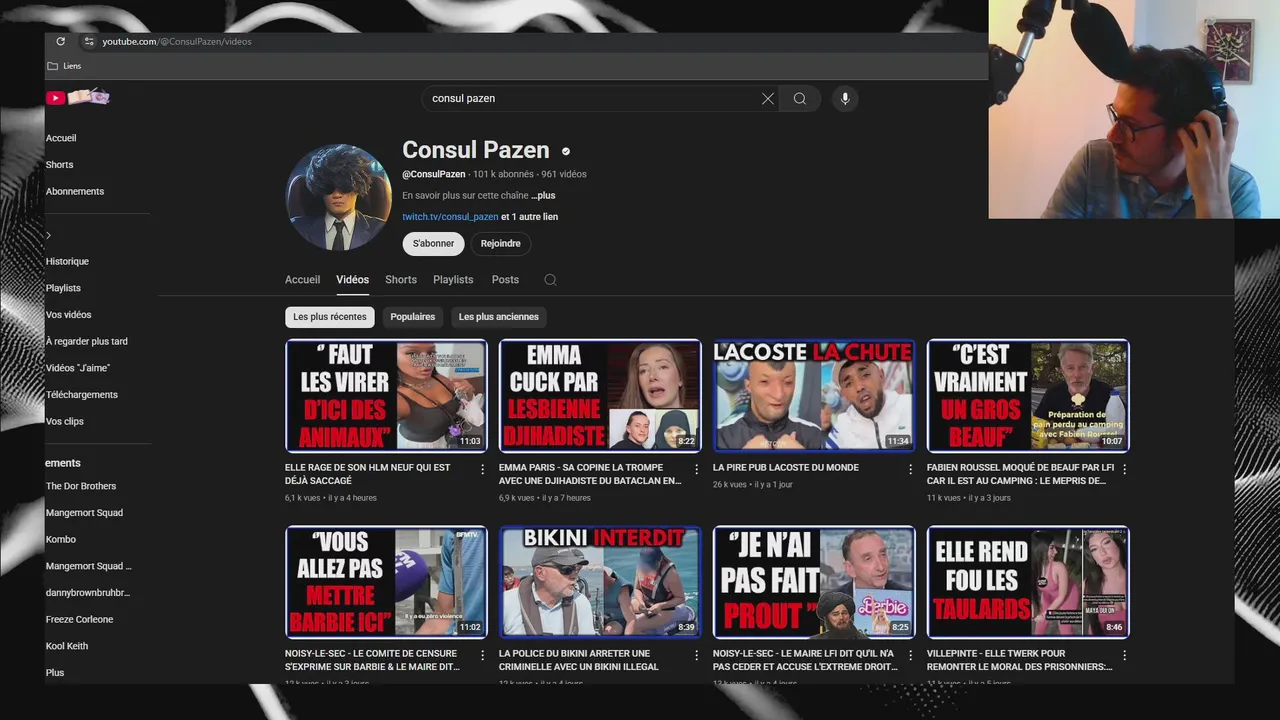1280x720 pixels.
Task: Open Kool Keith subscription channel
Action: 67,646
